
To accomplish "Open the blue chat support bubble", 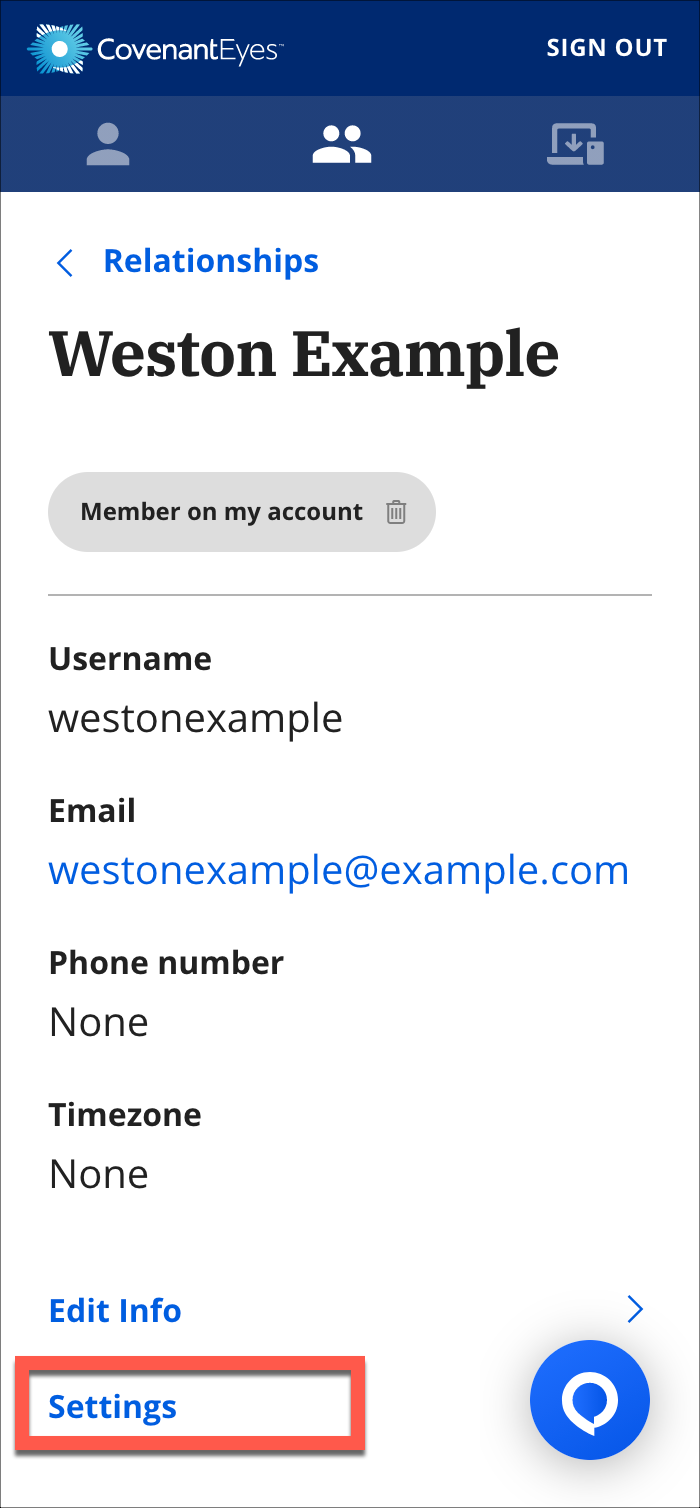I will (x=590, y=1400).
